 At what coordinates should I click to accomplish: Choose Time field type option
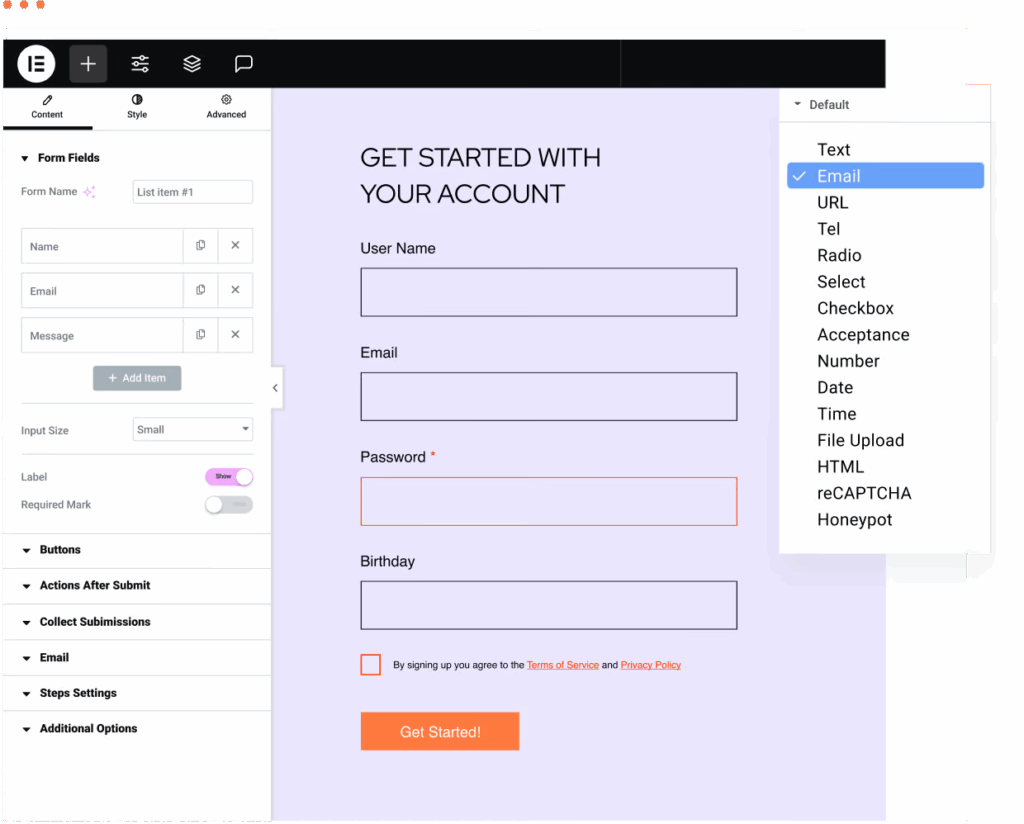886,414
